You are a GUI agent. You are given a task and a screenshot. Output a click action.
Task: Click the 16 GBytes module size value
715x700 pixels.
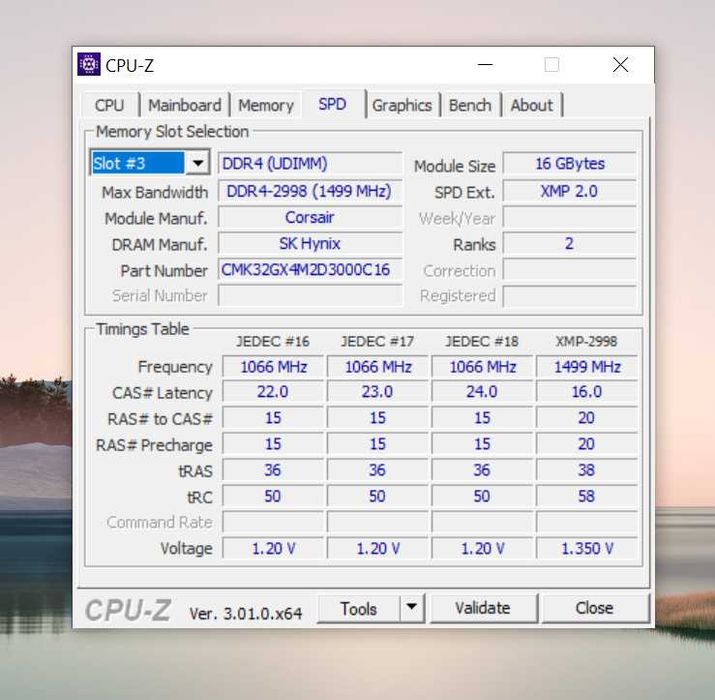click(570, 163)
